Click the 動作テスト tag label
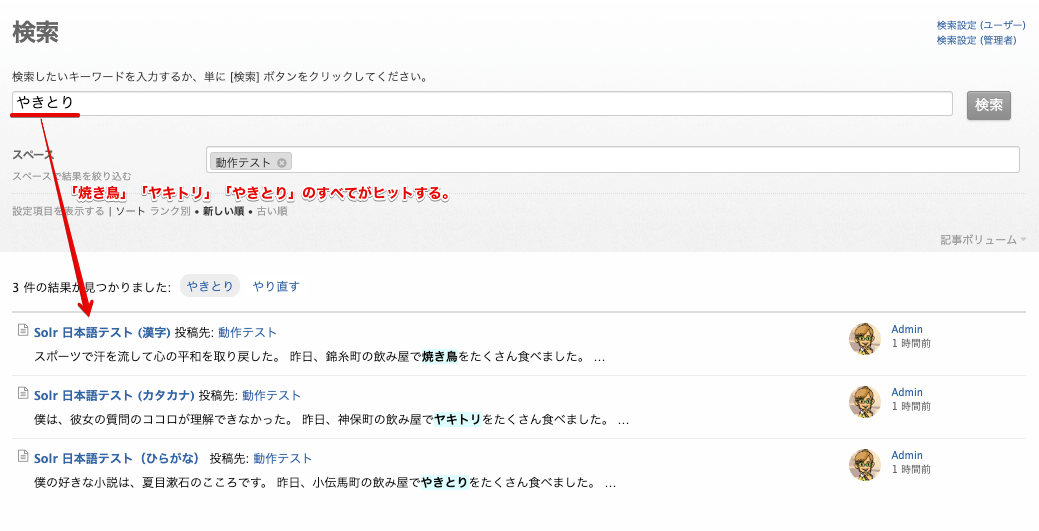The height and width of the screenshot is (531, 1039). pyautogui.click(x=243, y=162)
